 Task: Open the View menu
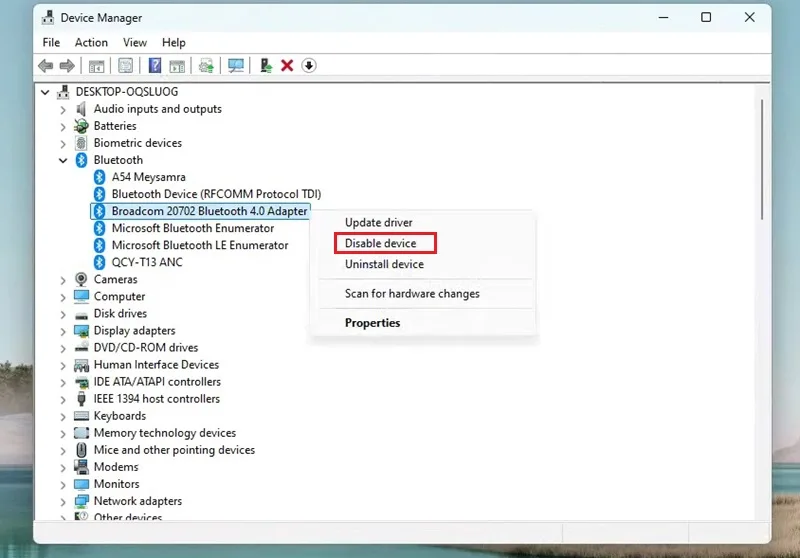click(135, 42)
